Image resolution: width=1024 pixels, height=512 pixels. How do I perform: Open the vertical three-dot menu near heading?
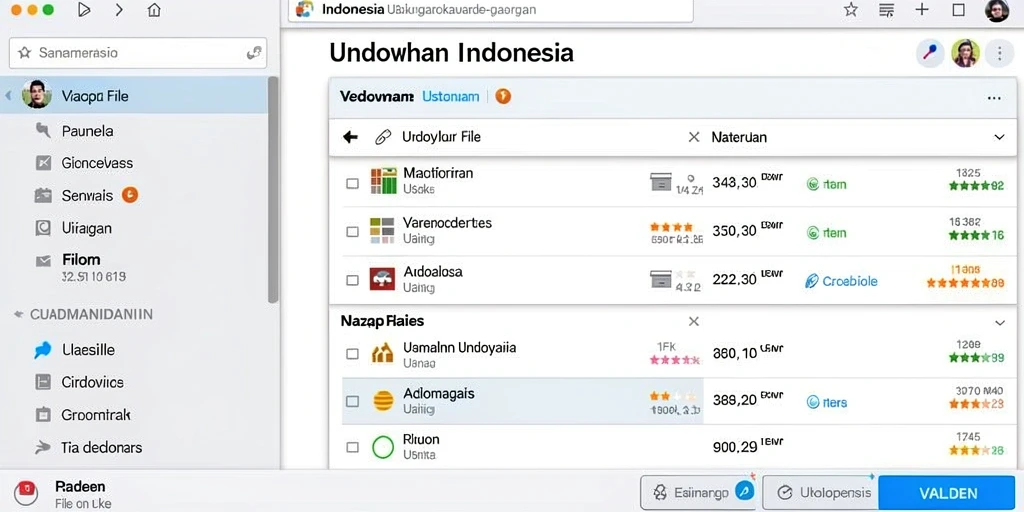(x=999, y=53)
